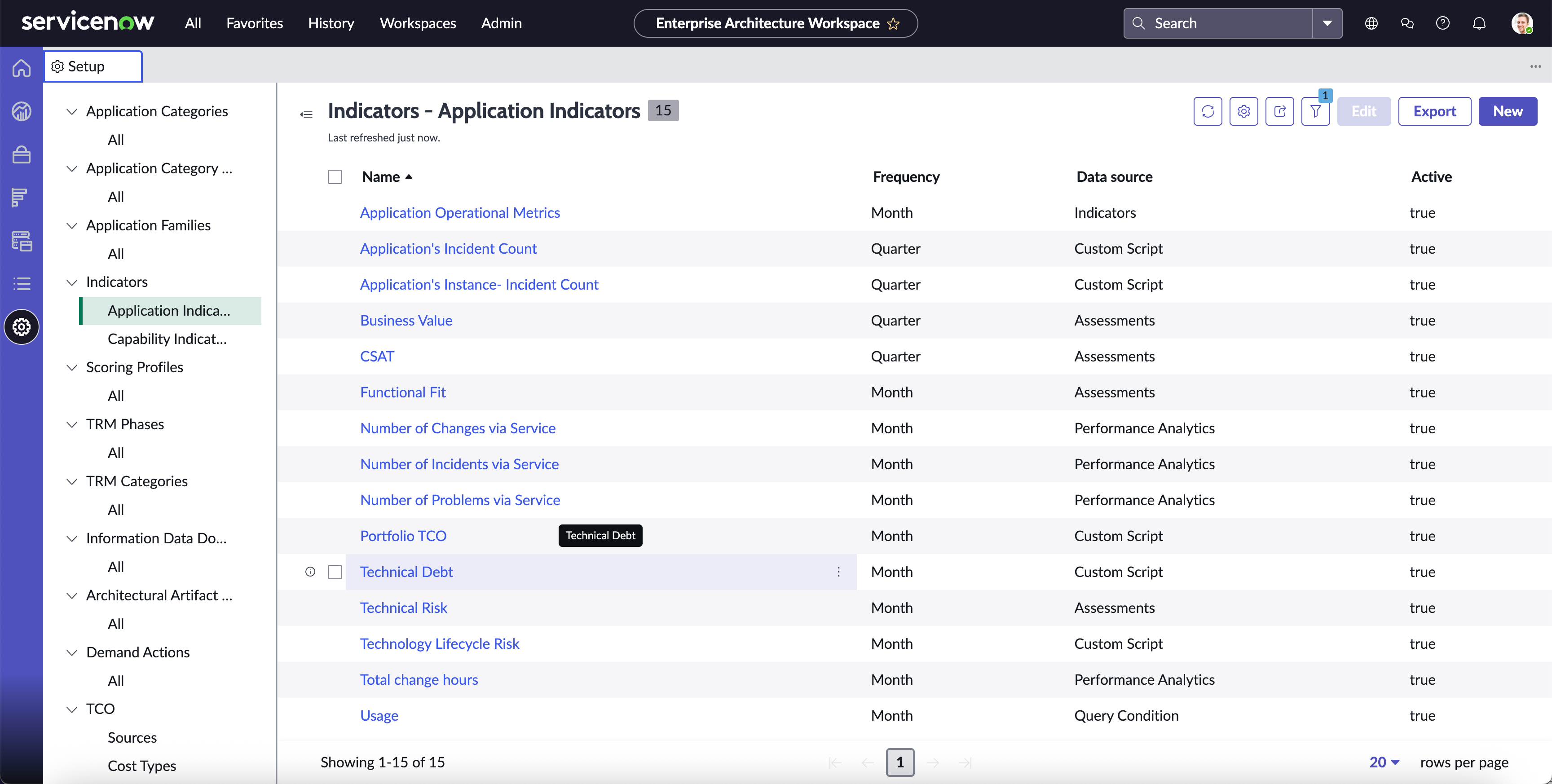Collapse the Scoring Profiles section

pos(72,368)
